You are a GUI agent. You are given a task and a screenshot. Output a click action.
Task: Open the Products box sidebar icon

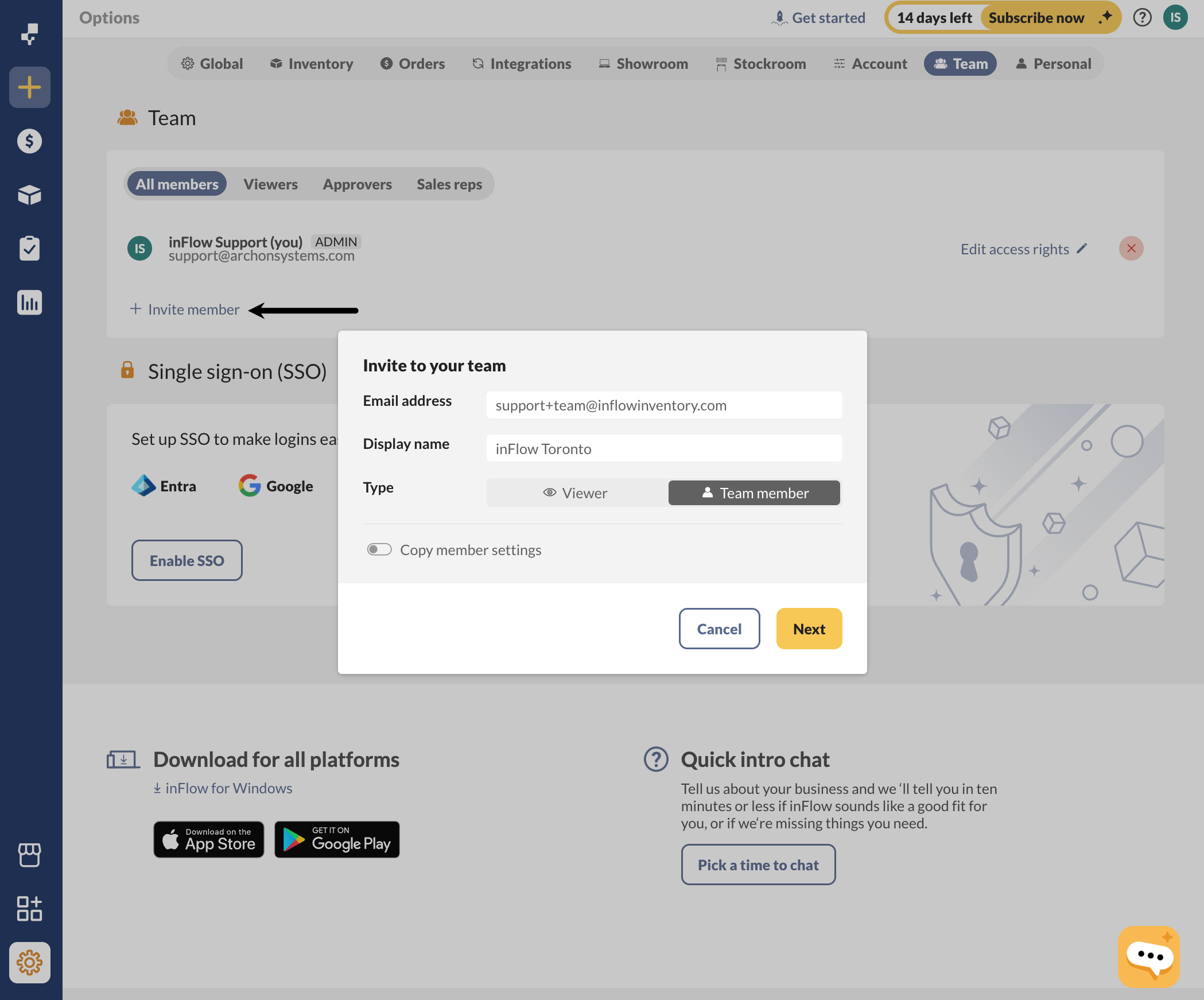tap(29, 195)
